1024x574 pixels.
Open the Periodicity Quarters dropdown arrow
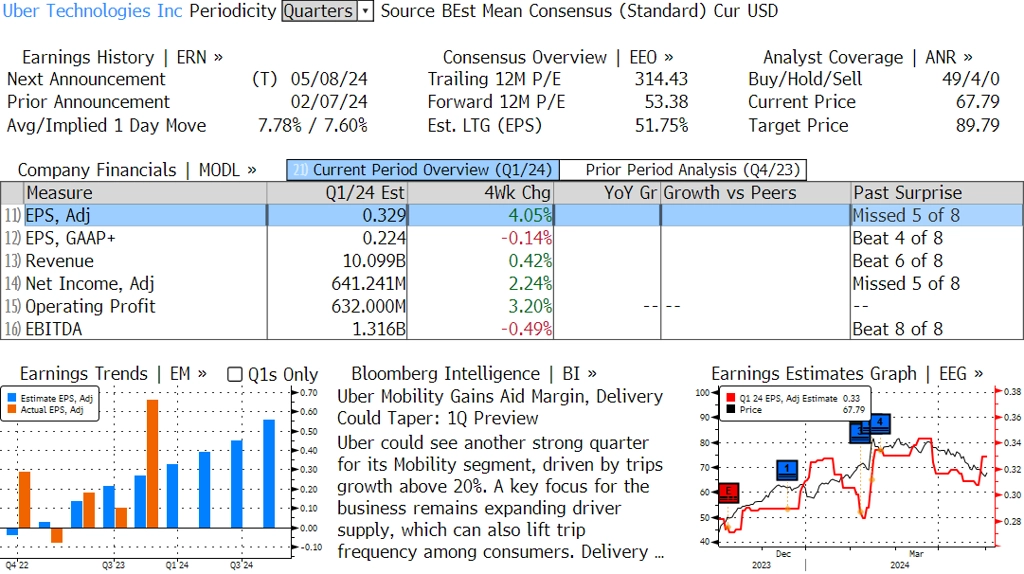point(366,11)
